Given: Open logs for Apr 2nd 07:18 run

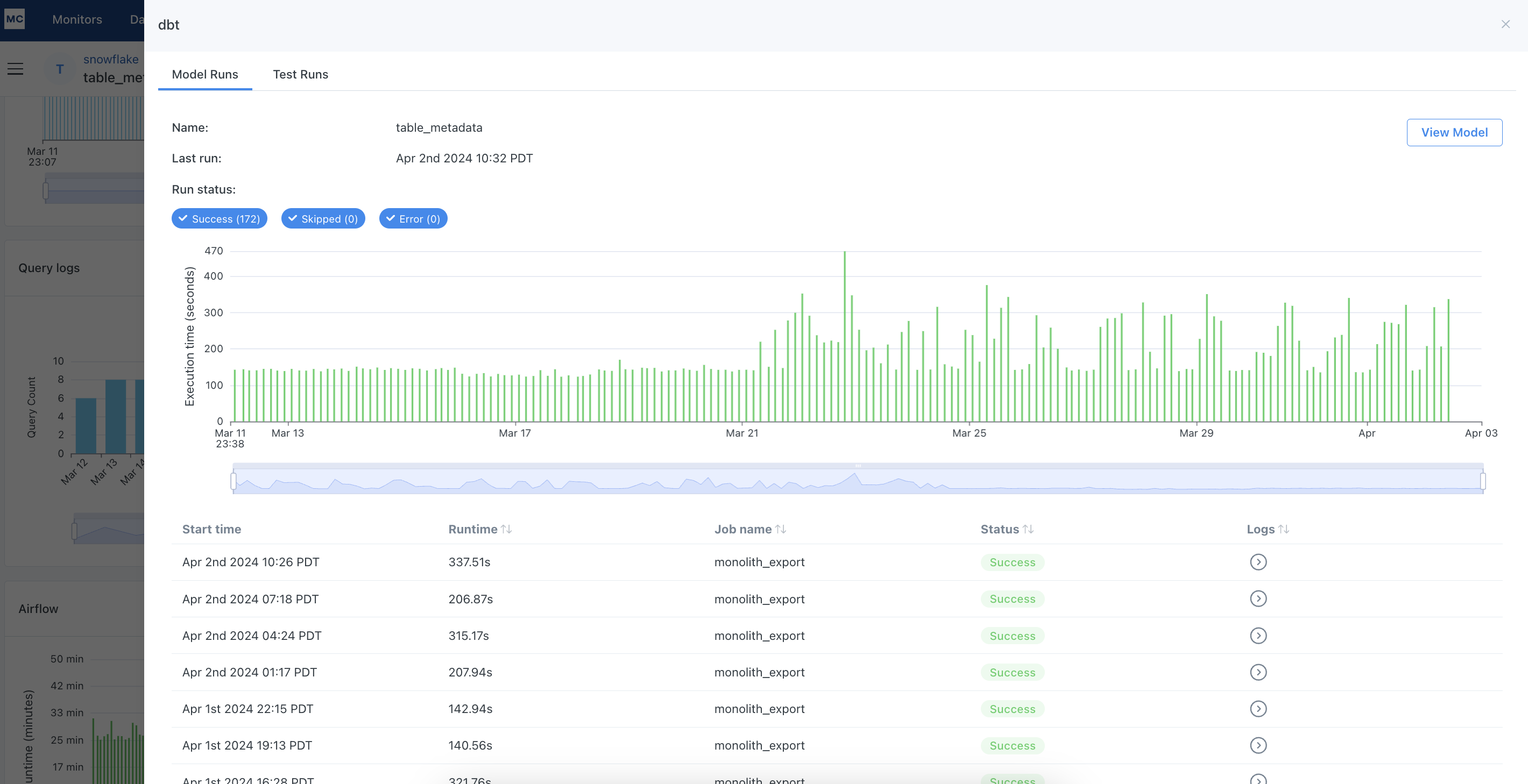Looking at the screenshot, I should click(x=1257, y=598).
